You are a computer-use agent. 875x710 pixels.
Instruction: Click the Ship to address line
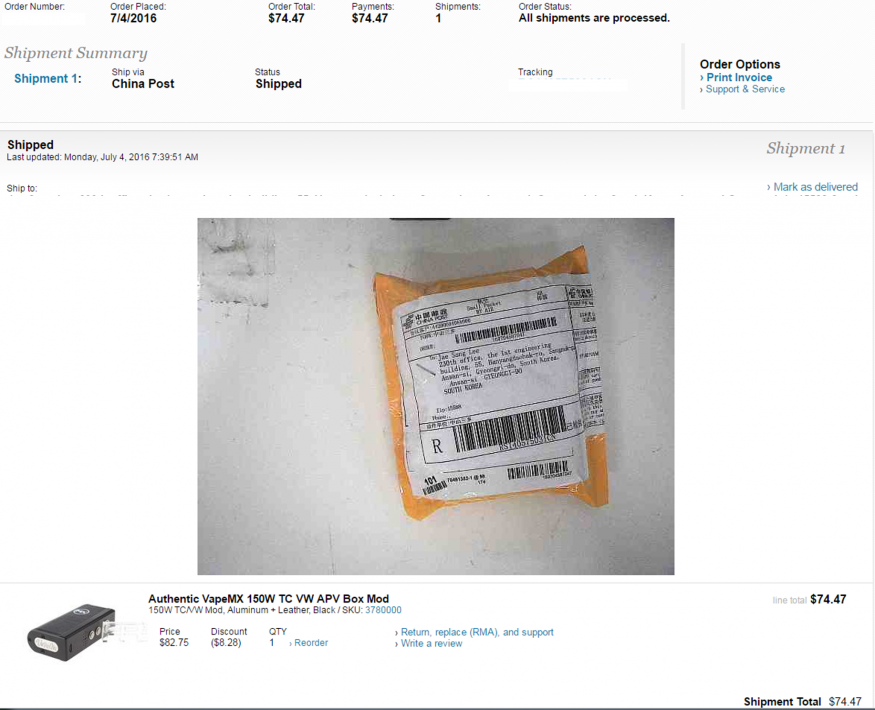point(432,196)
